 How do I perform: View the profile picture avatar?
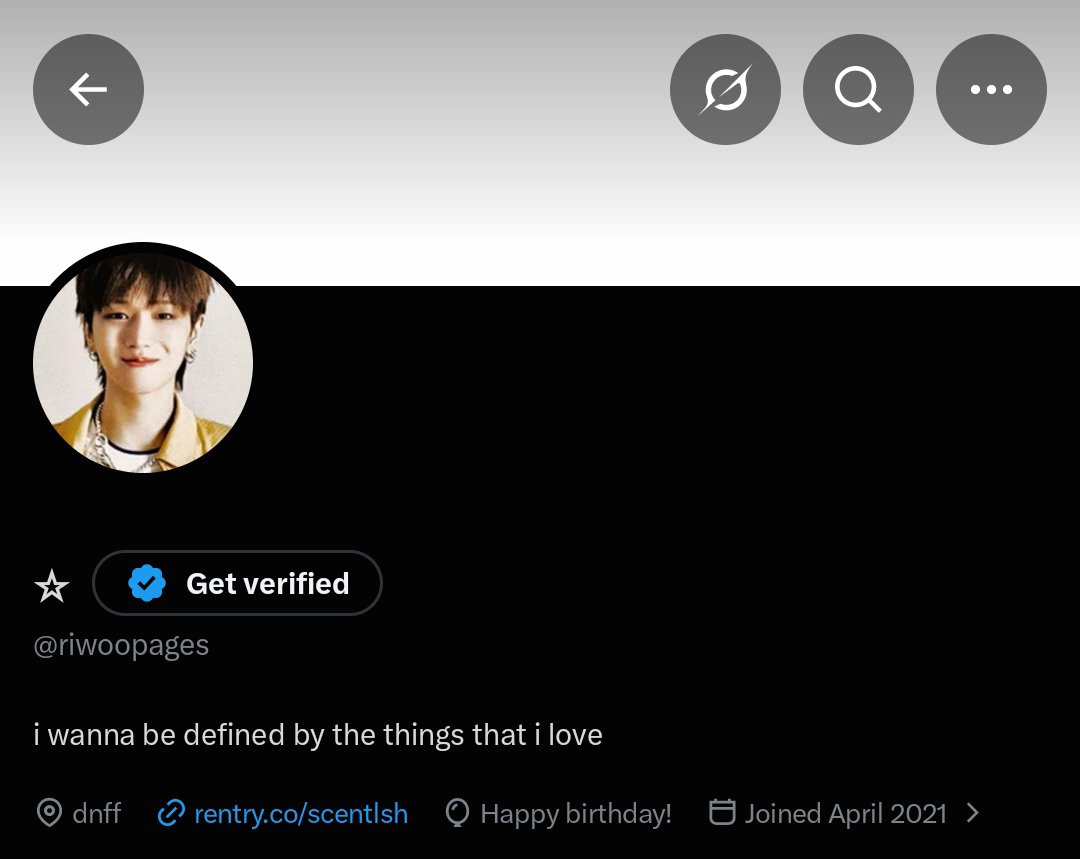coord(143,362)
